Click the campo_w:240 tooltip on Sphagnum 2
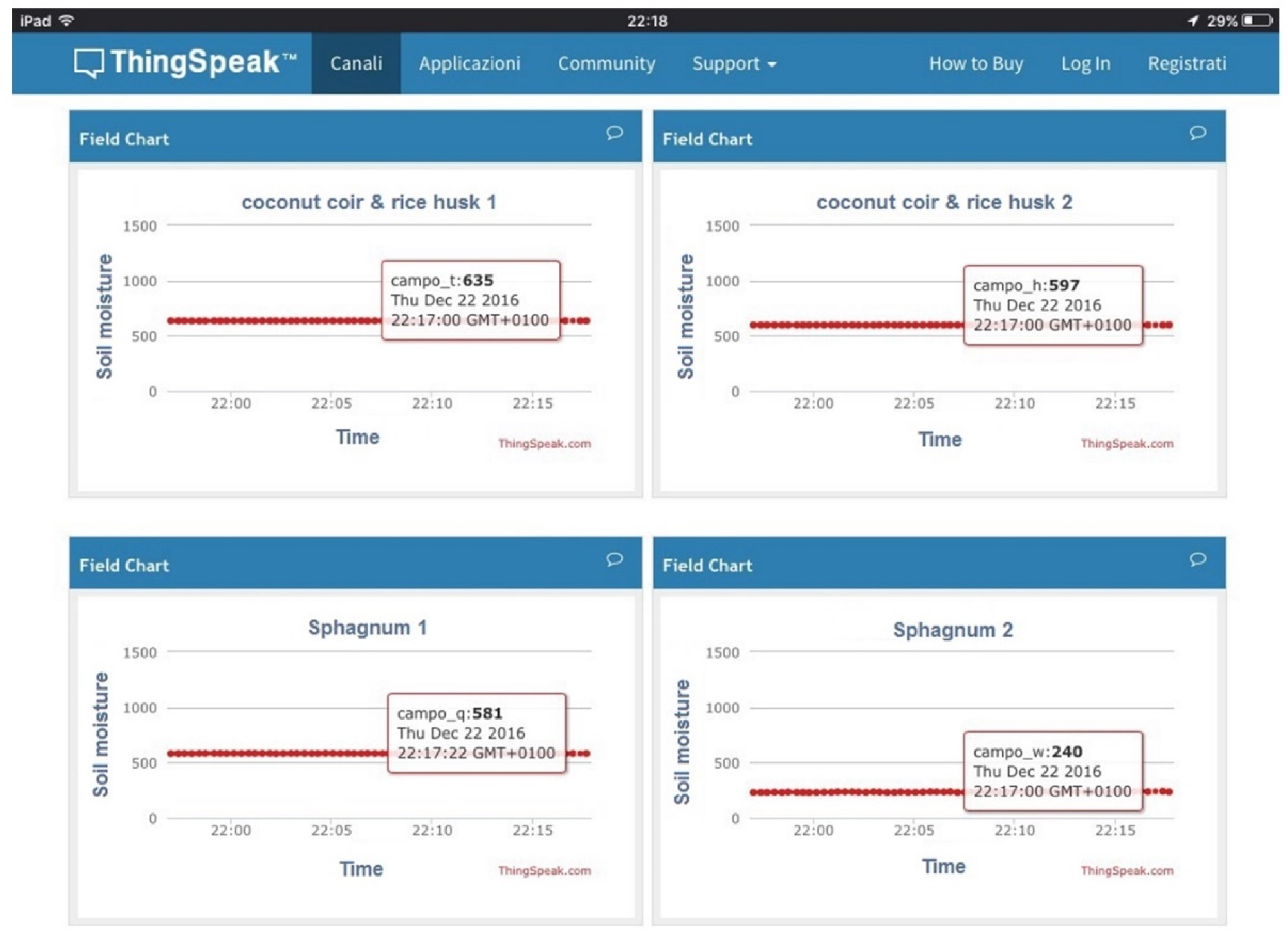The image size is (1288, 940). (x=1052, y=771)
